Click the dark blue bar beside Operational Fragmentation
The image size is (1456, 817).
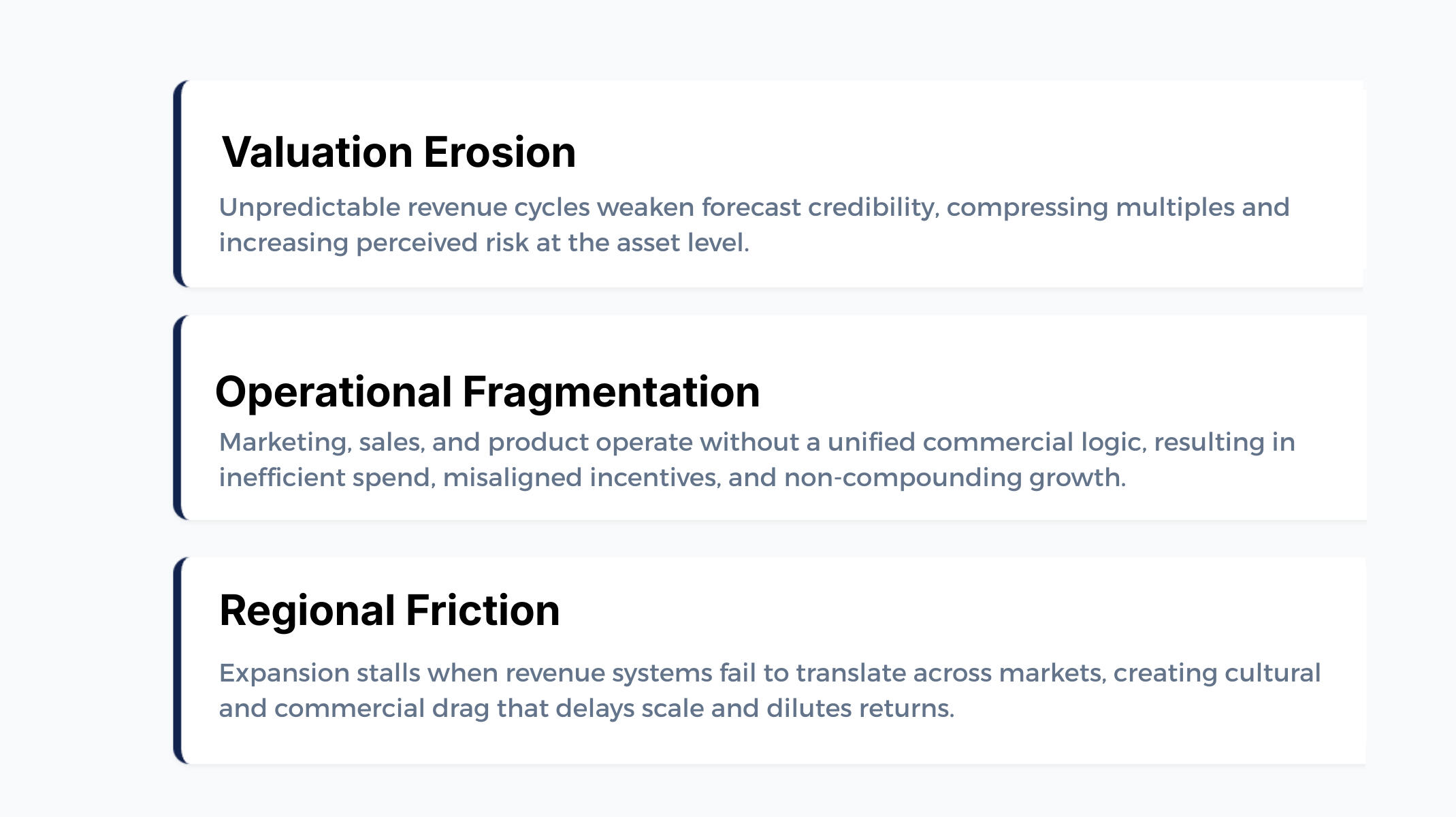pyautogui.click(x=178, y=417)
